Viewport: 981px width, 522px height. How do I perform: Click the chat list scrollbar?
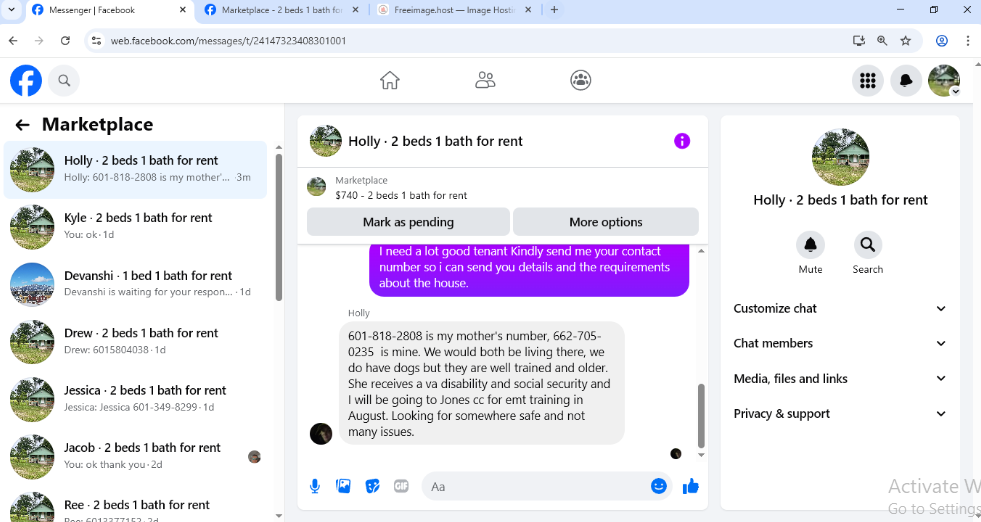coord(279,227)
